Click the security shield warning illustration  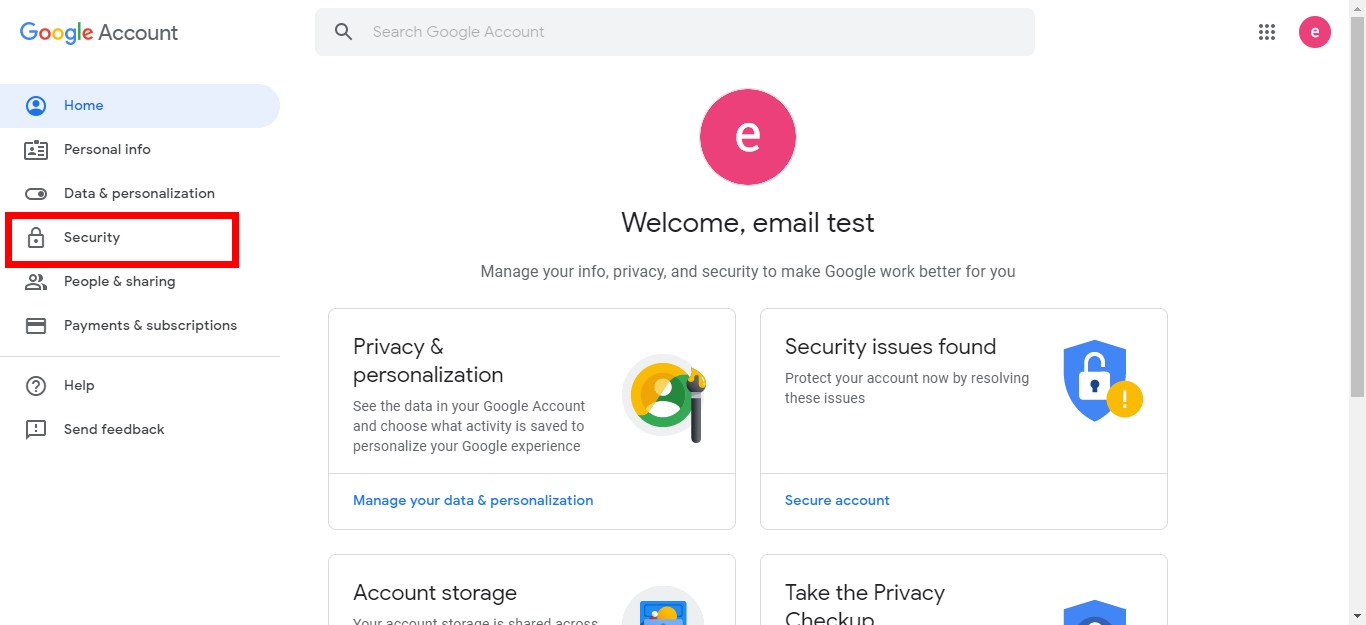[x=1101, y=382]
